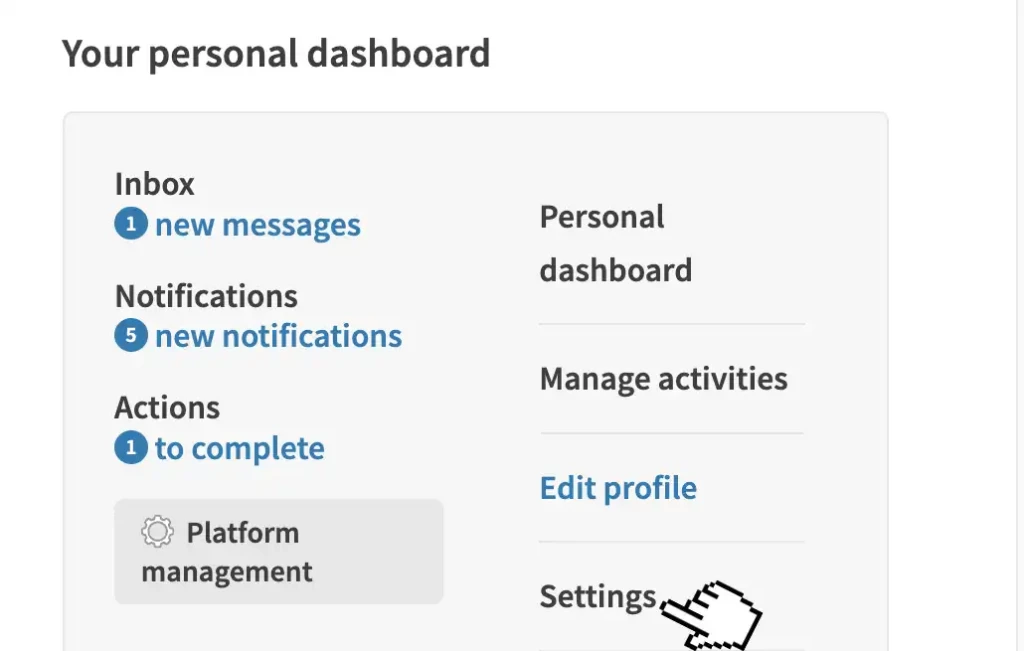The image size is (1024, 651).
Task: Open Settings from the side menu
Action: click(x=597, y=597)
